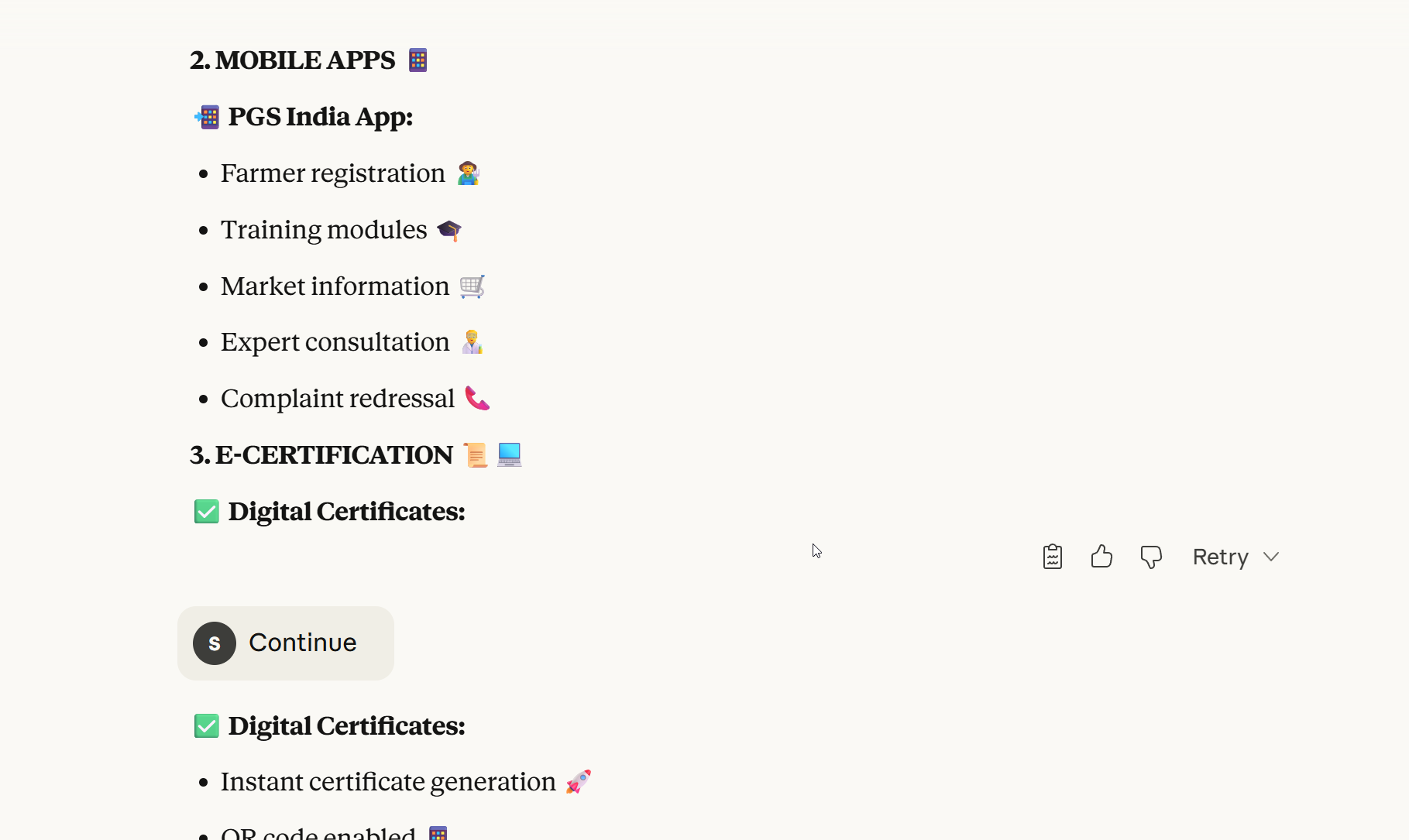Viewport: 1409px width, 840px height.
Task: Click the scroll emoji next to E-CERTIFICATION
Action: (x=476, y=455)
